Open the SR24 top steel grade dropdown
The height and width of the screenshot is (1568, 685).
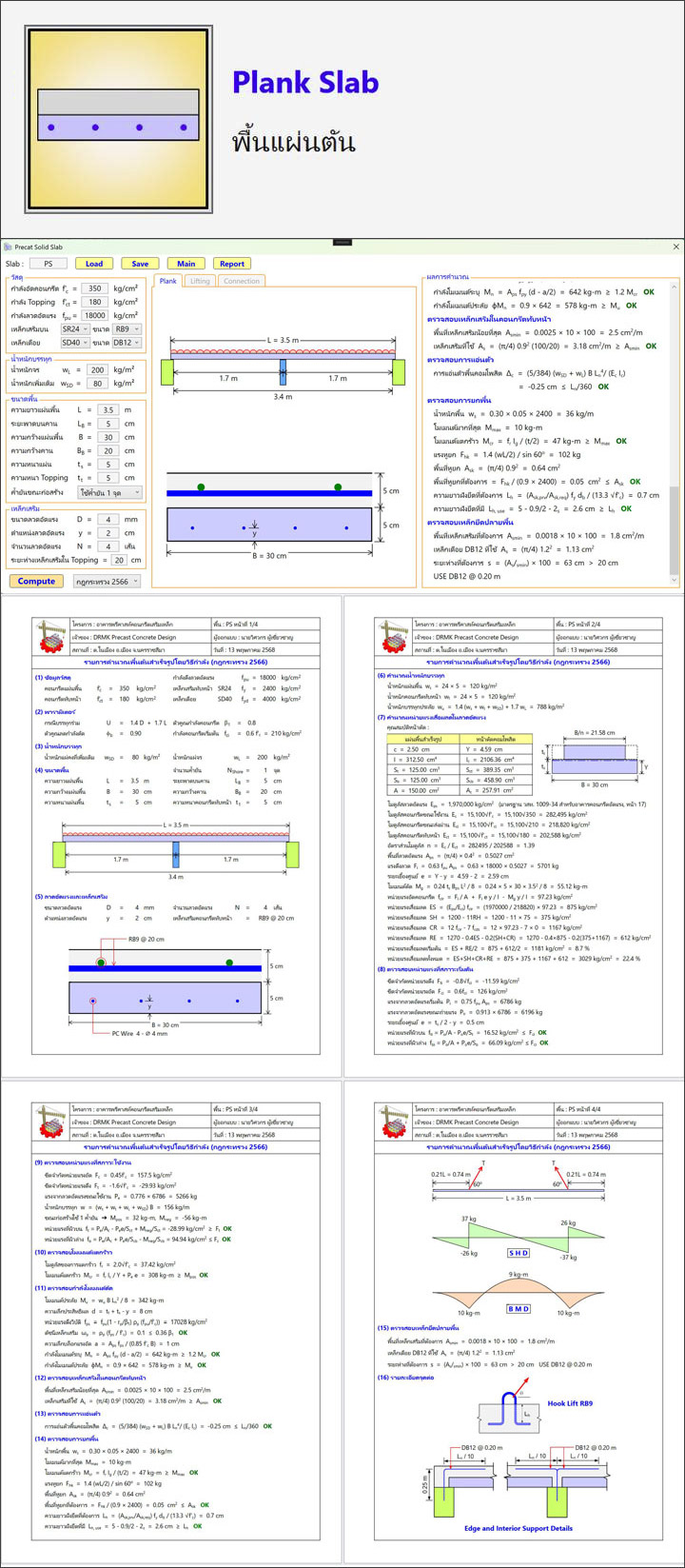pyautogui.click(x=74, y=327)
